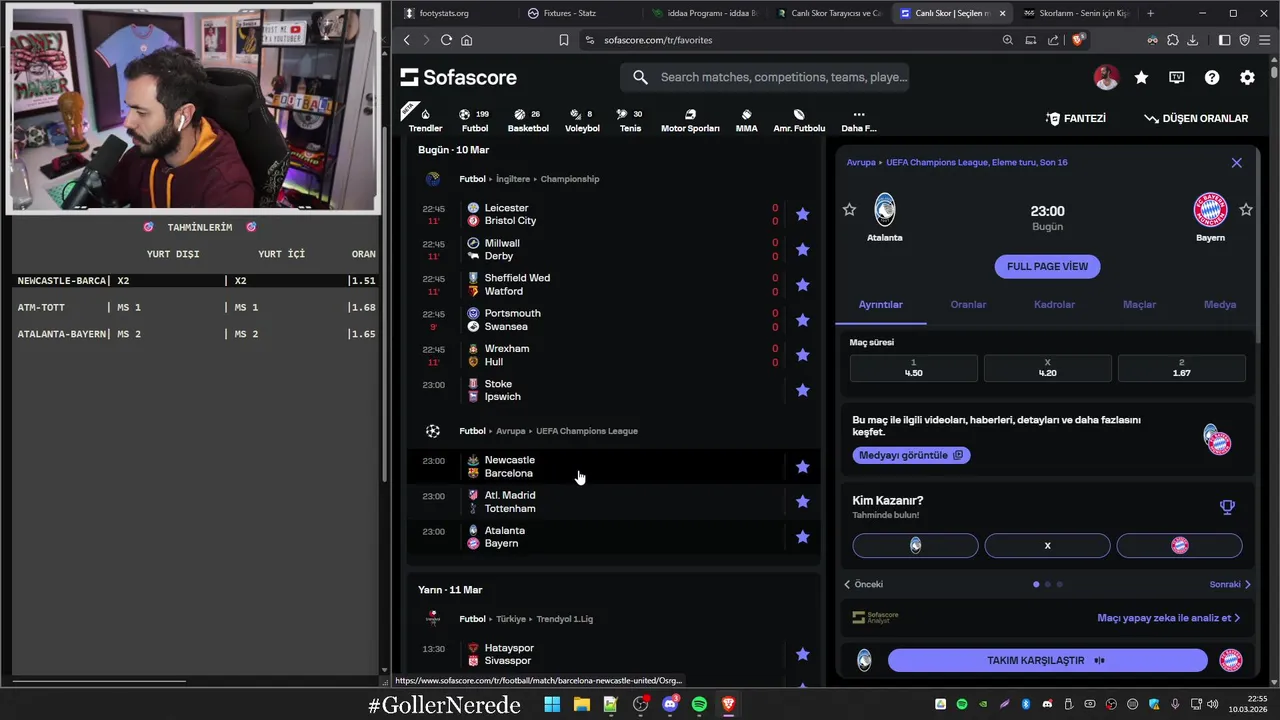Open Discord from the Windows taskbar
The width and height of the screenshot is (1280, 720).
click(x=670, y=704)
